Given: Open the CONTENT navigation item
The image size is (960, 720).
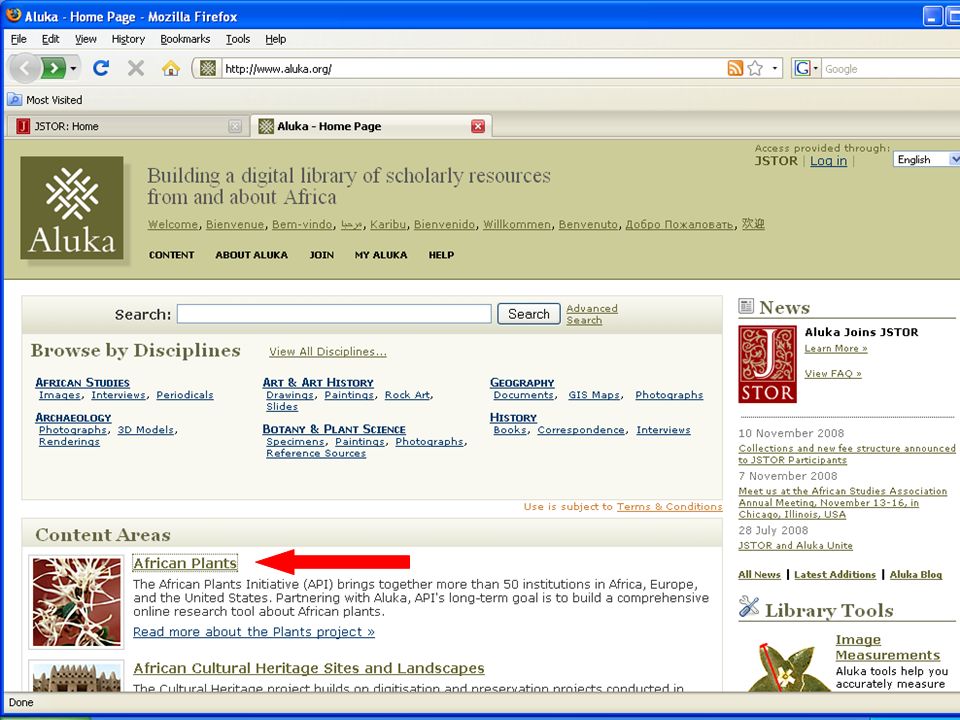Looking at the screenshot, I should click(171, 255).
